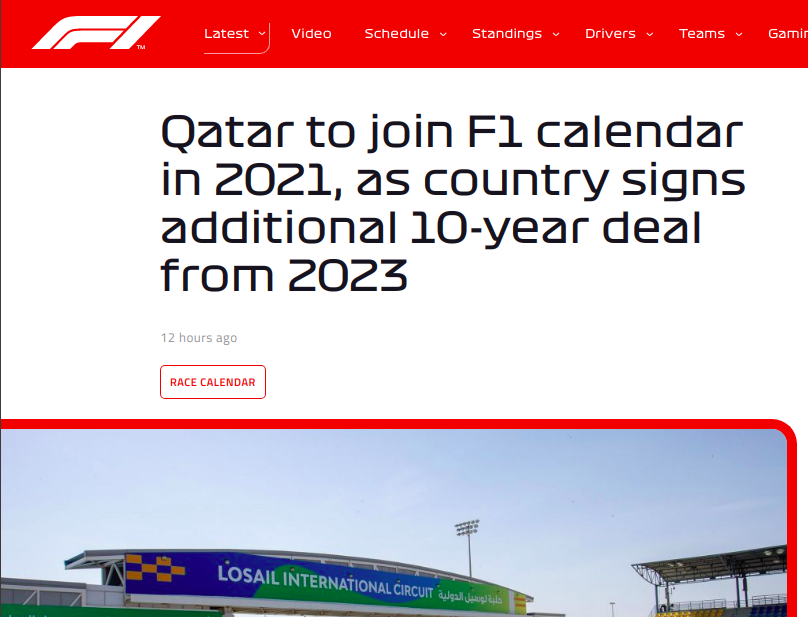
Task: Open the Latest menu item
Action: (x=226, y=34)
